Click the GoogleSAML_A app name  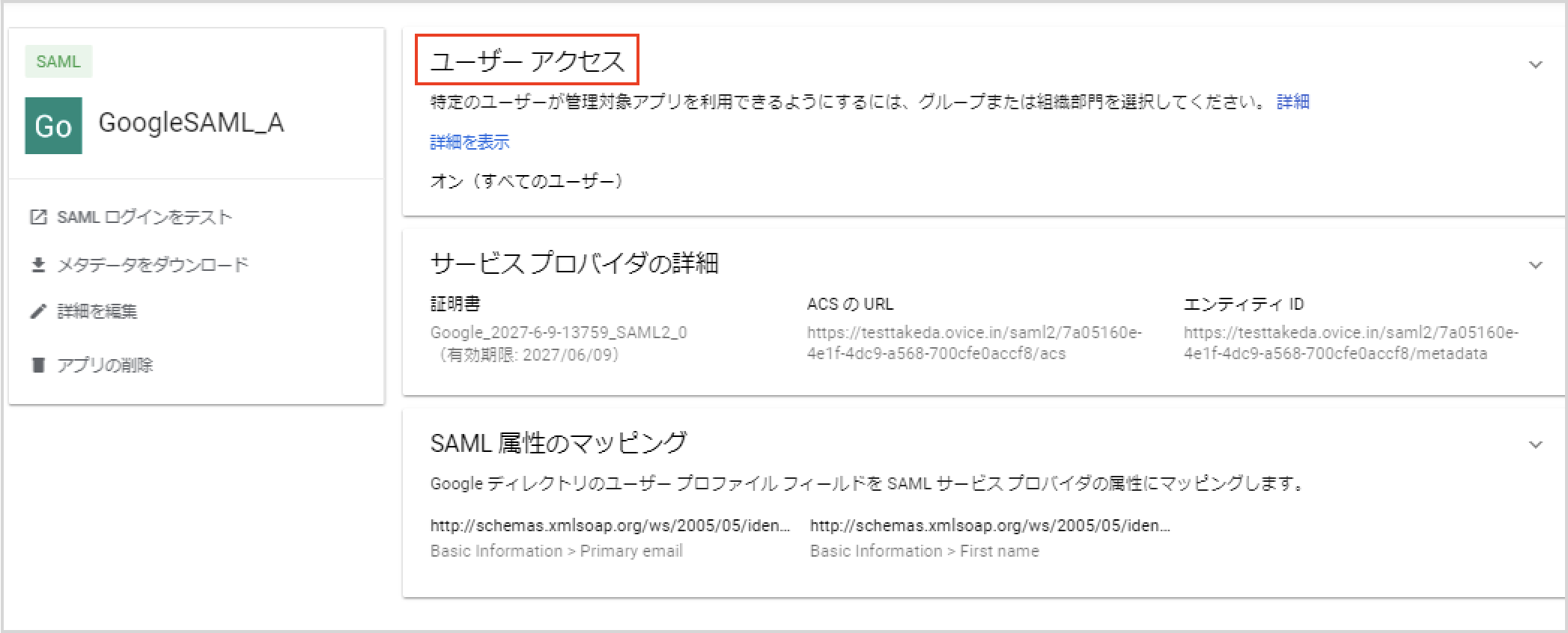(191, 123)
